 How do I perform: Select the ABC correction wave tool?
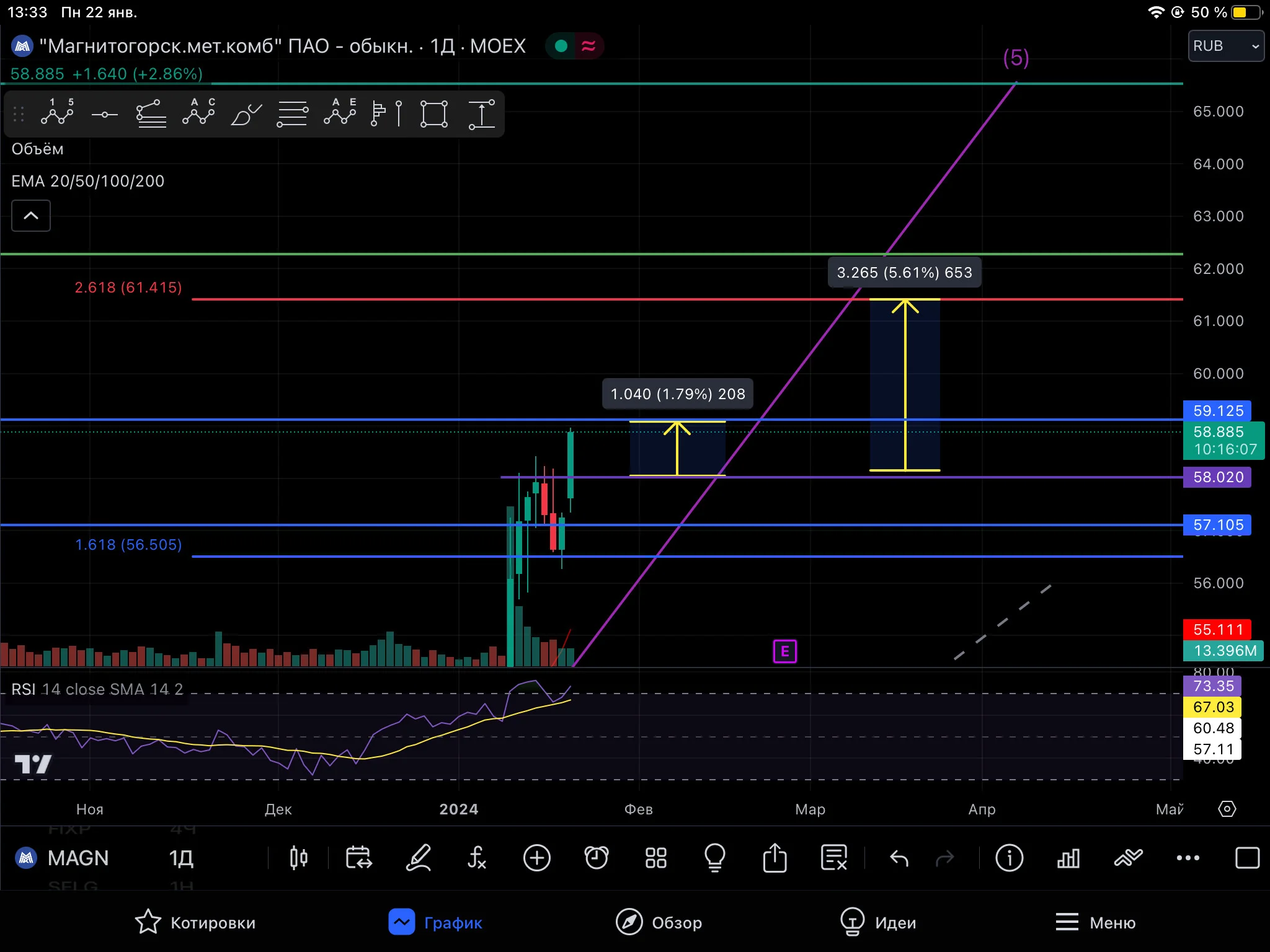coord(198,114)
